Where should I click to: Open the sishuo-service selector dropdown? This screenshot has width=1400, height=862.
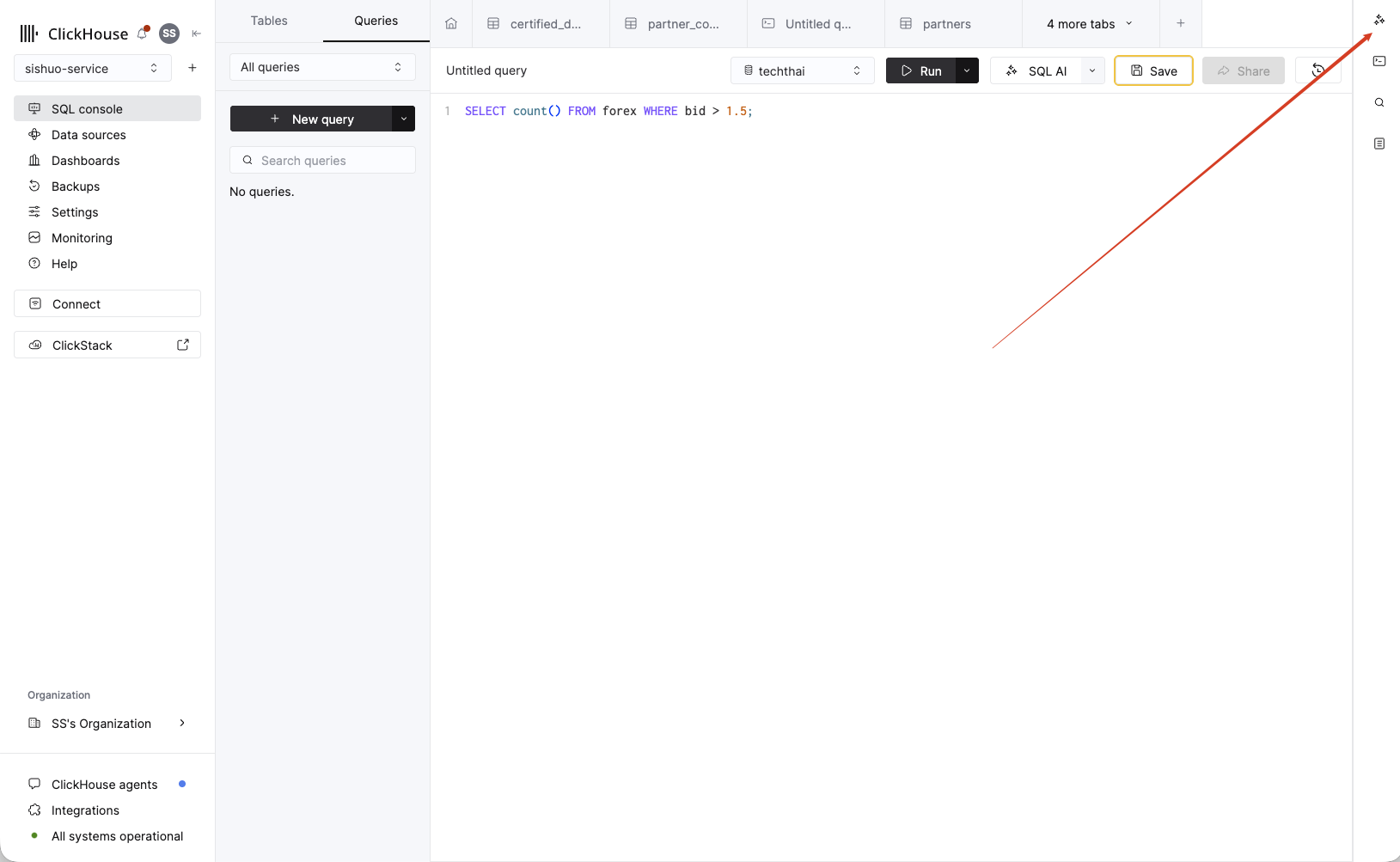[93, 68]
